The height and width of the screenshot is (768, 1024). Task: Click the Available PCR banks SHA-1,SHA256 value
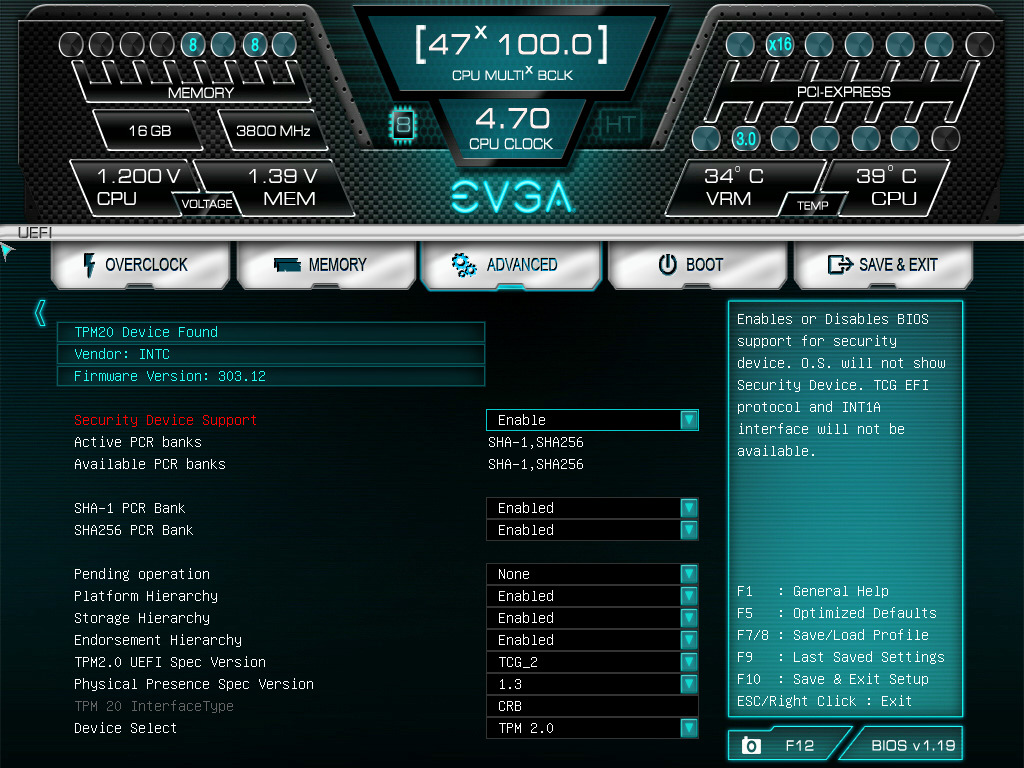pyautogui.click(x=536, y=464)
